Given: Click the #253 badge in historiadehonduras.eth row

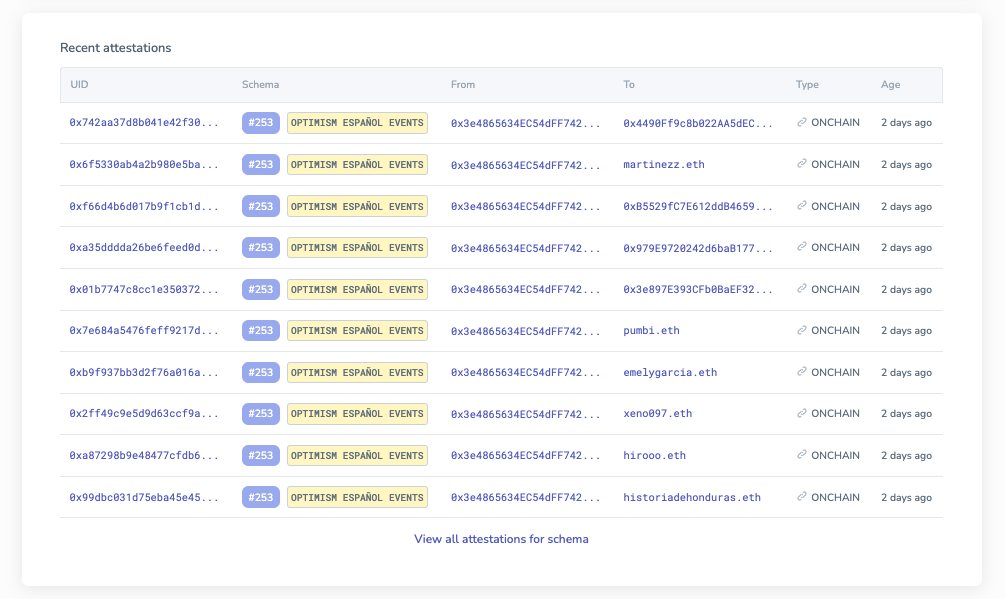Looking at the screenshot, I should point(260,497).
